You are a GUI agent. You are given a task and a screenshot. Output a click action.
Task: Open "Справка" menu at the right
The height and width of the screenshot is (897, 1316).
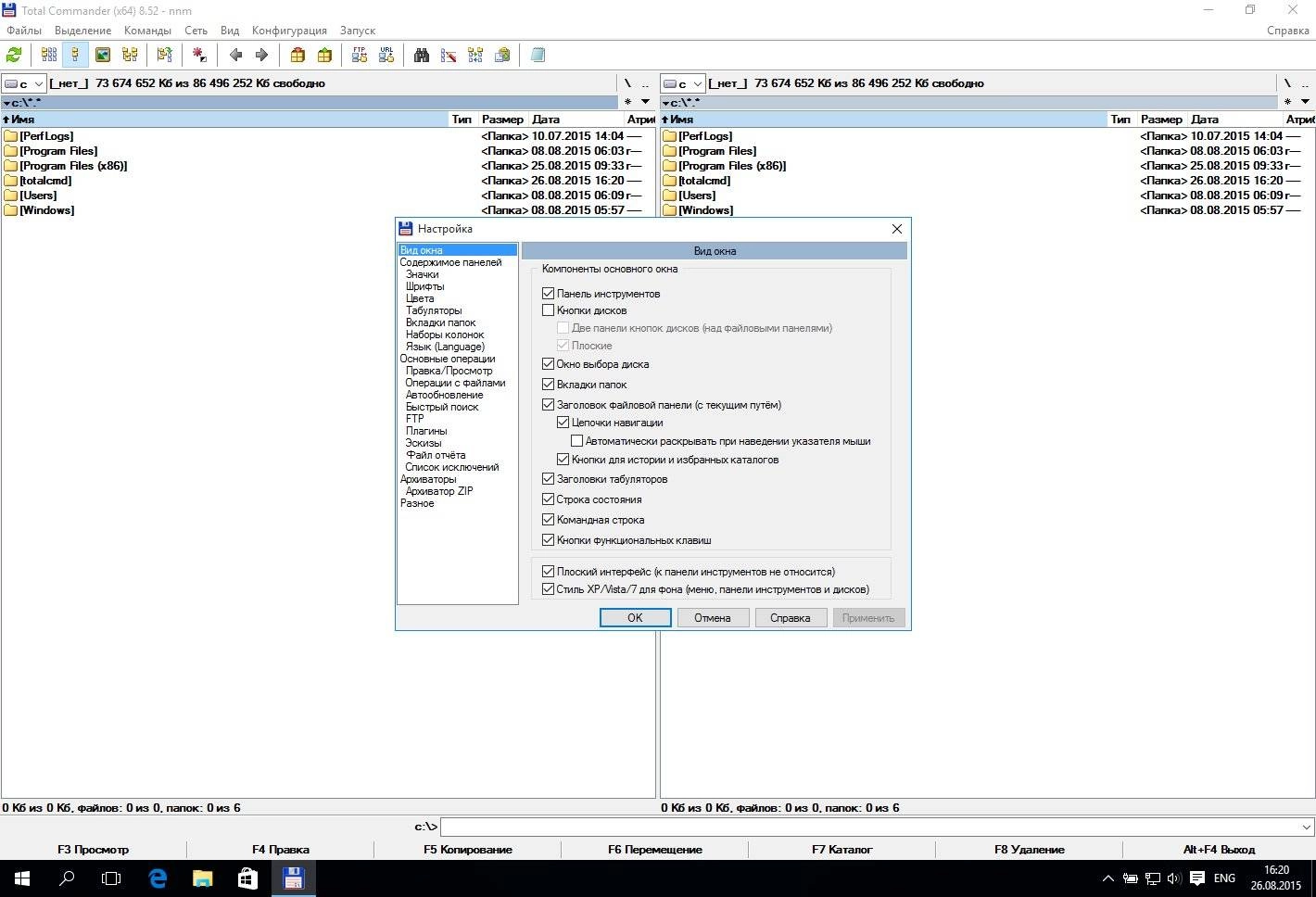(x=1288, y=31)
